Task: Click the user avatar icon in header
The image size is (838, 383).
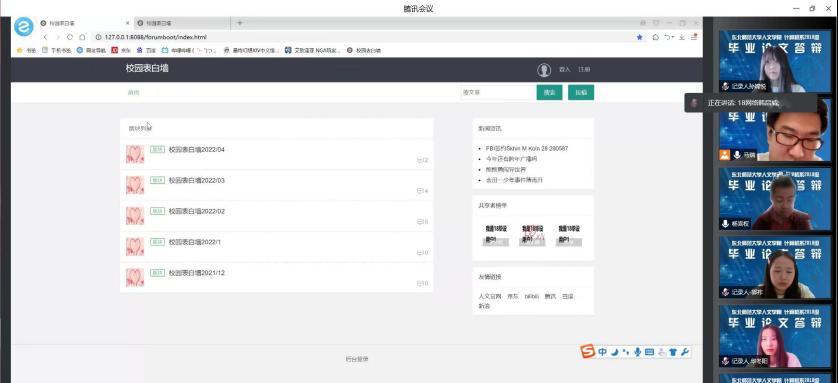Action: pos(544,70)
